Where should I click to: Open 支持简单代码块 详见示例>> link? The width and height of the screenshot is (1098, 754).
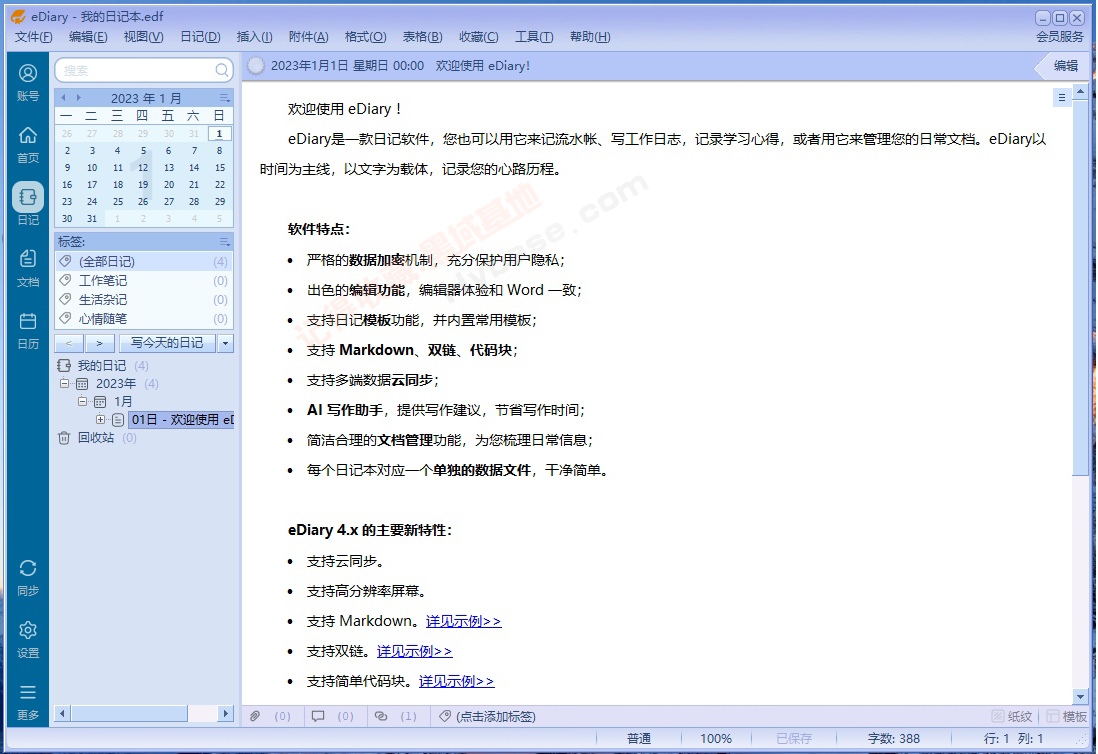(x=457, y=681)
